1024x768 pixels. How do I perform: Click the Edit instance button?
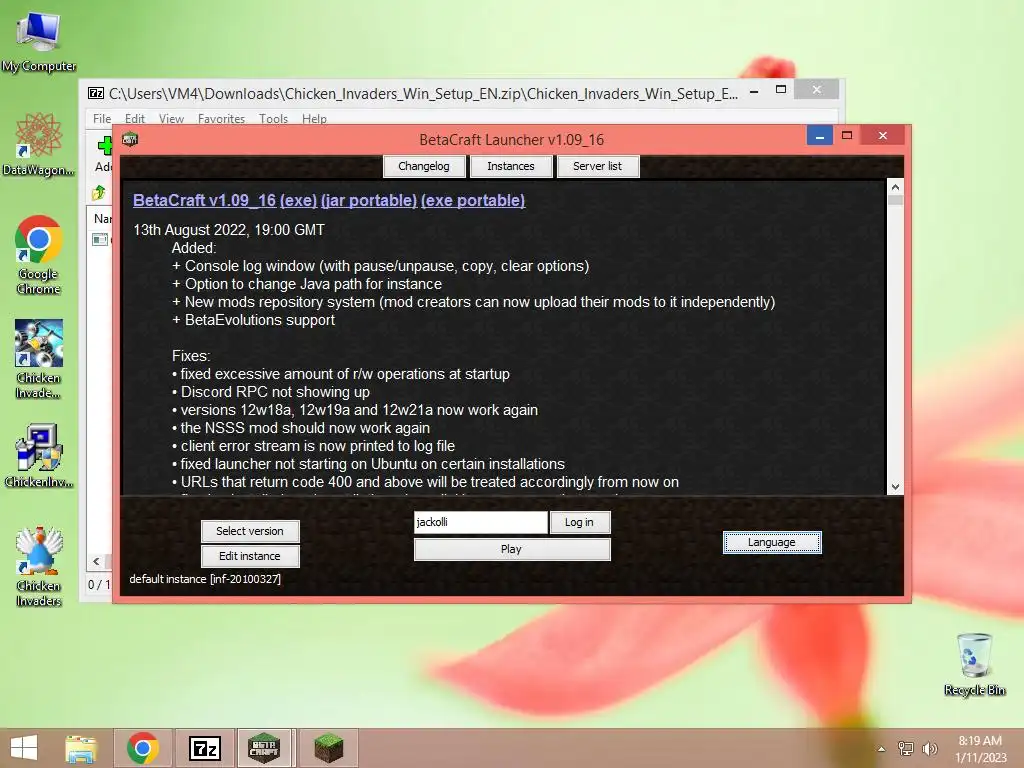click(250, 556)
